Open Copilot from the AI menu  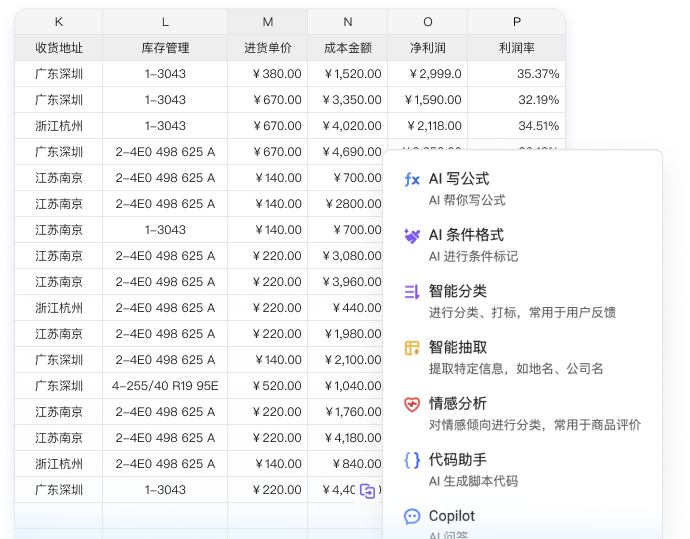523,521
